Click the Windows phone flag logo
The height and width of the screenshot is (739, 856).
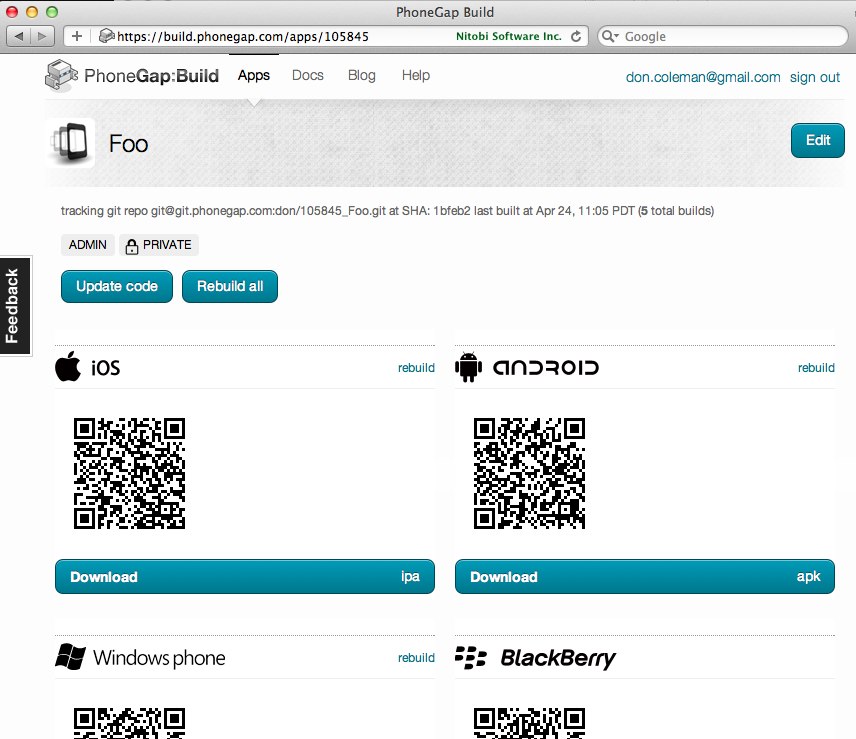70,657
